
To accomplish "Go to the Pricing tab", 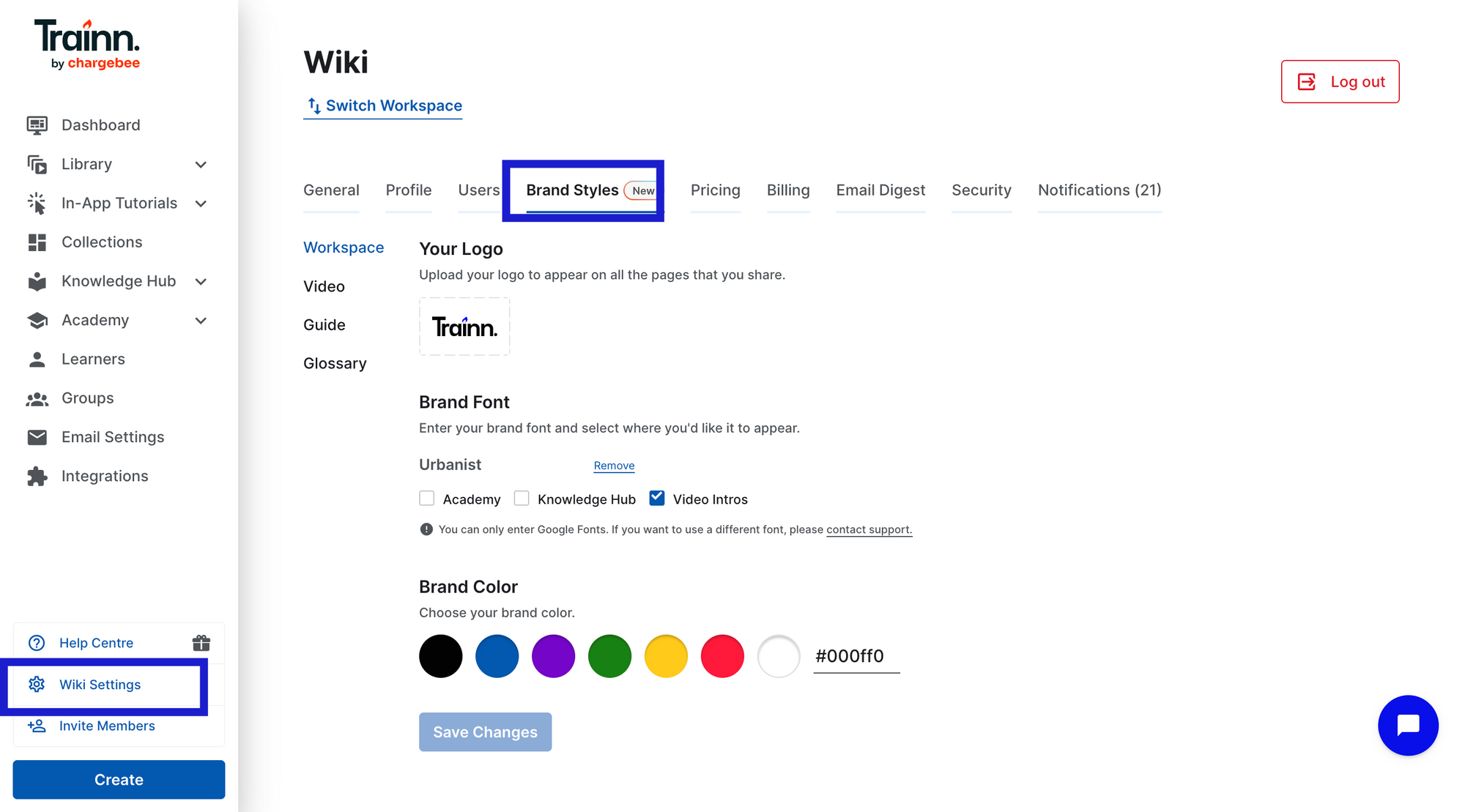I will pos(716,190).
